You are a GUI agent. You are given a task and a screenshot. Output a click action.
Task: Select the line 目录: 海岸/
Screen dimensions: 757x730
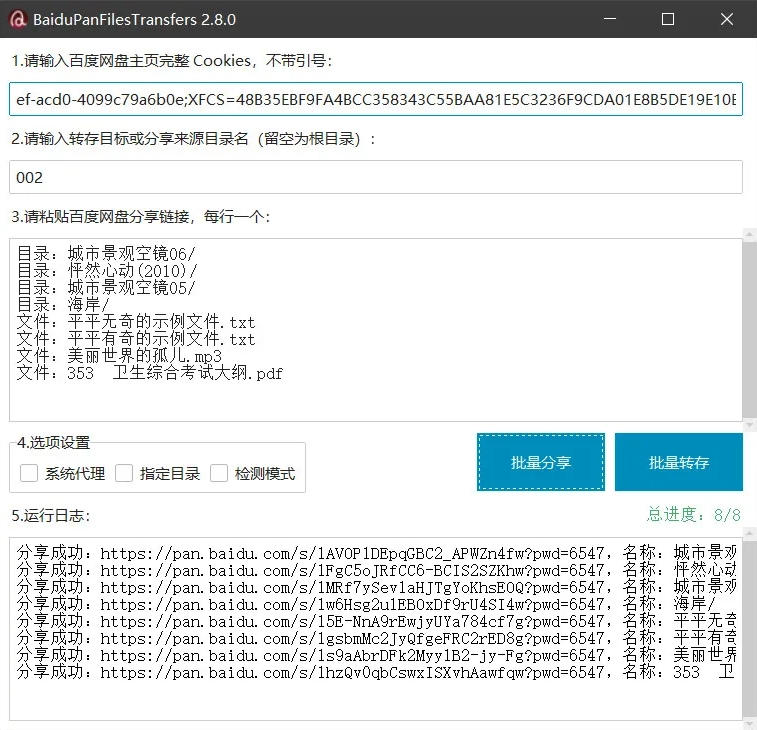tap(63, 305)
